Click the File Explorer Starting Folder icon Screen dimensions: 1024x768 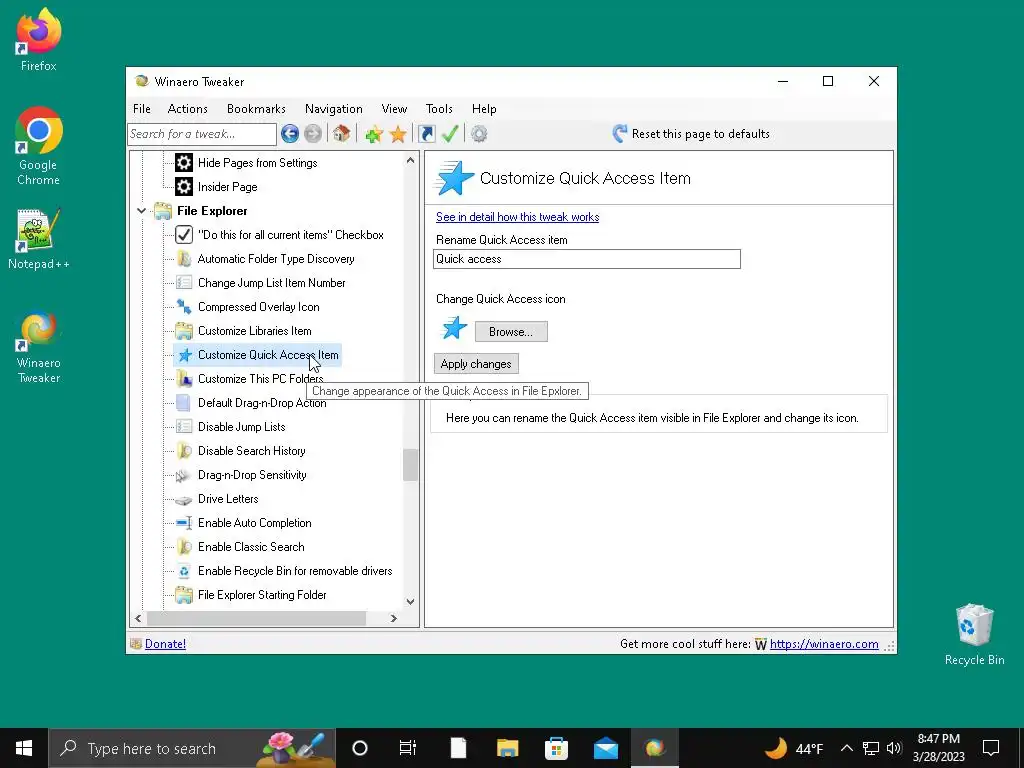pos(184,595)
